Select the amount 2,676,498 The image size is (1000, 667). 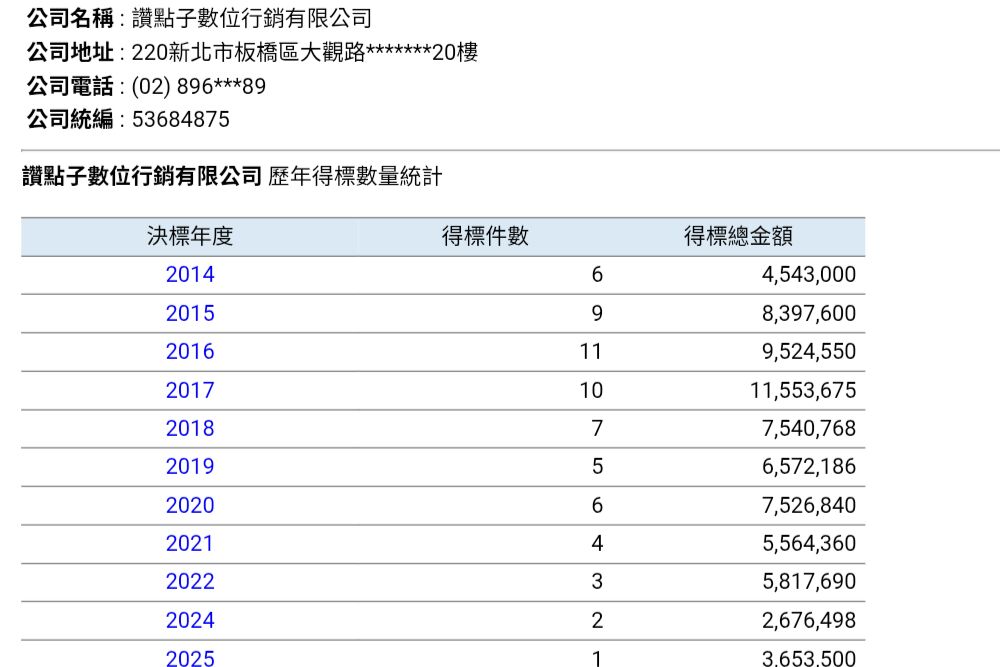coord(809,620)
